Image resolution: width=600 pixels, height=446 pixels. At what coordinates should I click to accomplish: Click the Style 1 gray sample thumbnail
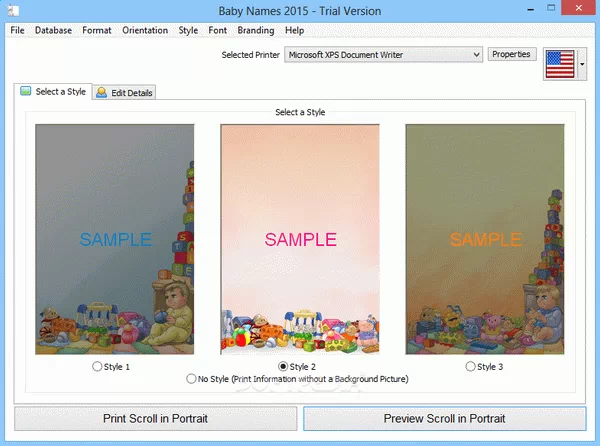[115, 239]
